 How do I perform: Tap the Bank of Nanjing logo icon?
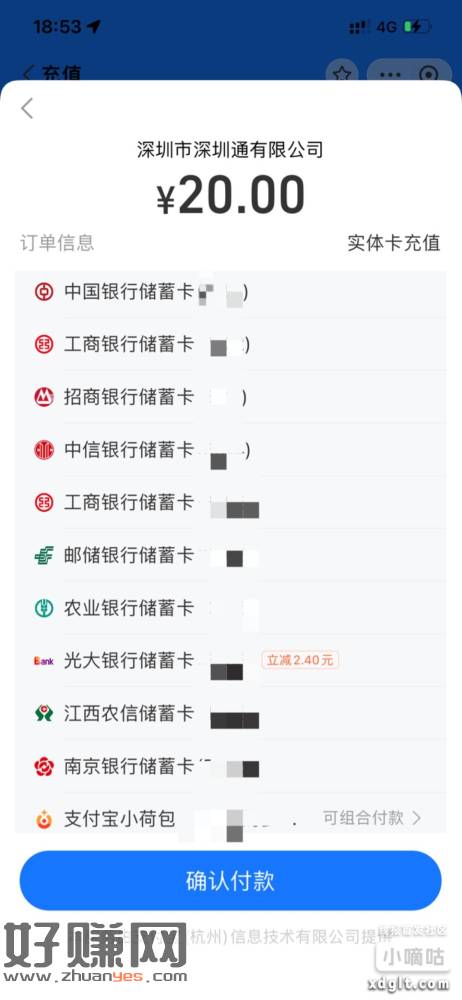pyautogui.click(x=44, y=766)
